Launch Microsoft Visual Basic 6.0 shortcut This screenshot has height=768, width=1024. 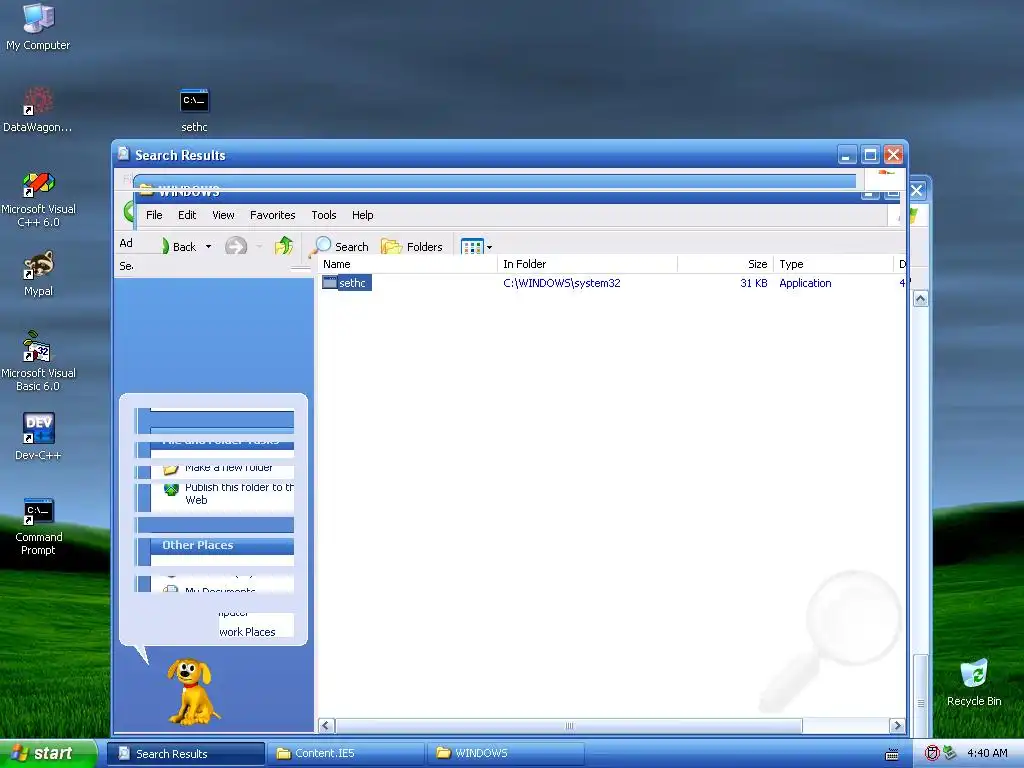[39, 361]
